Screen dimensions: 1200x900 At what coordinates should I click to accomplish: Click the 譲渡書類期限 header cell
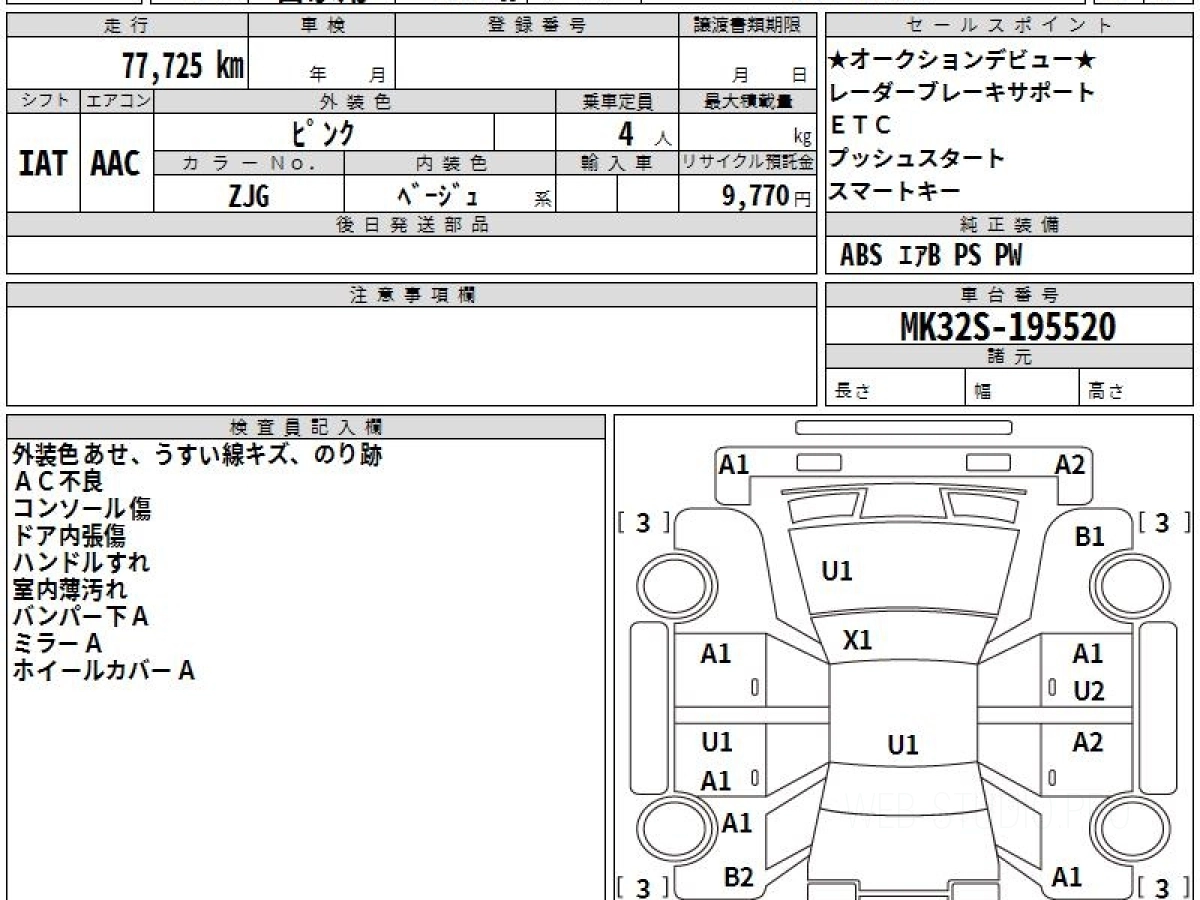[x=747, y=26]
